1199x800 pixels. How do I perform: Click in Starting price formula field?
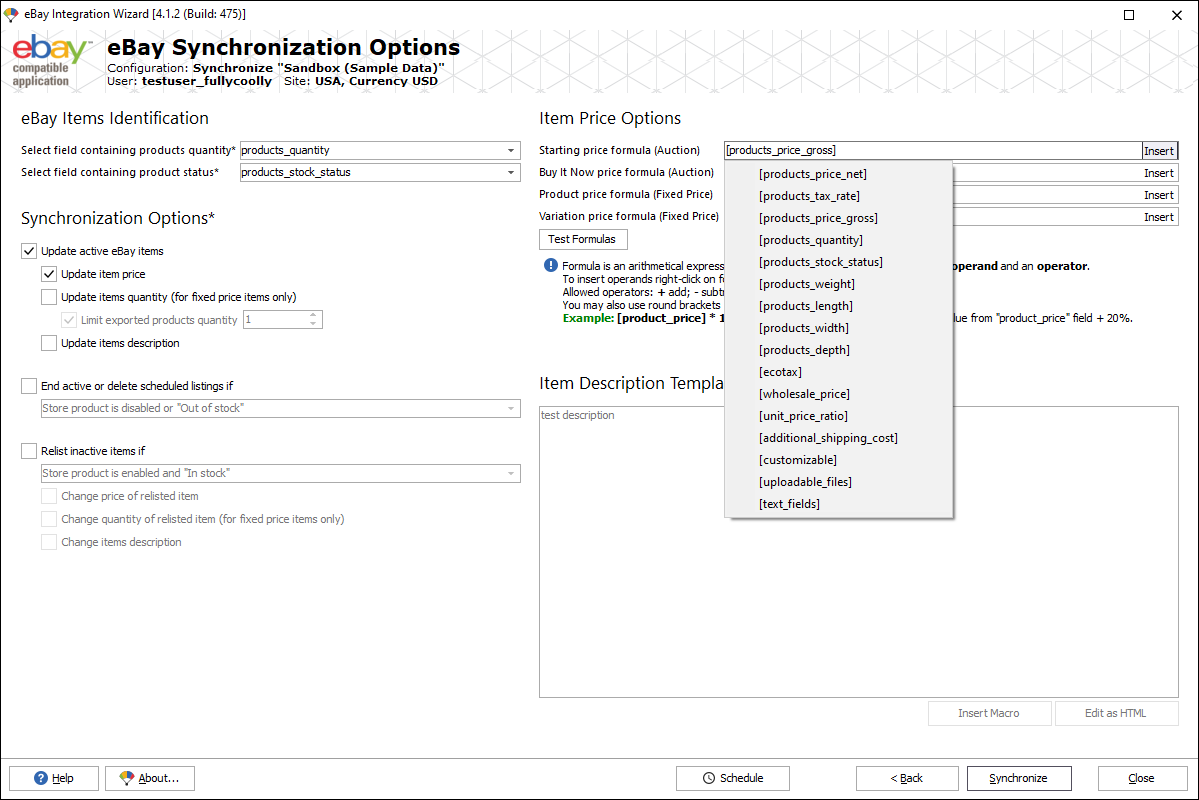click(933, 151)
